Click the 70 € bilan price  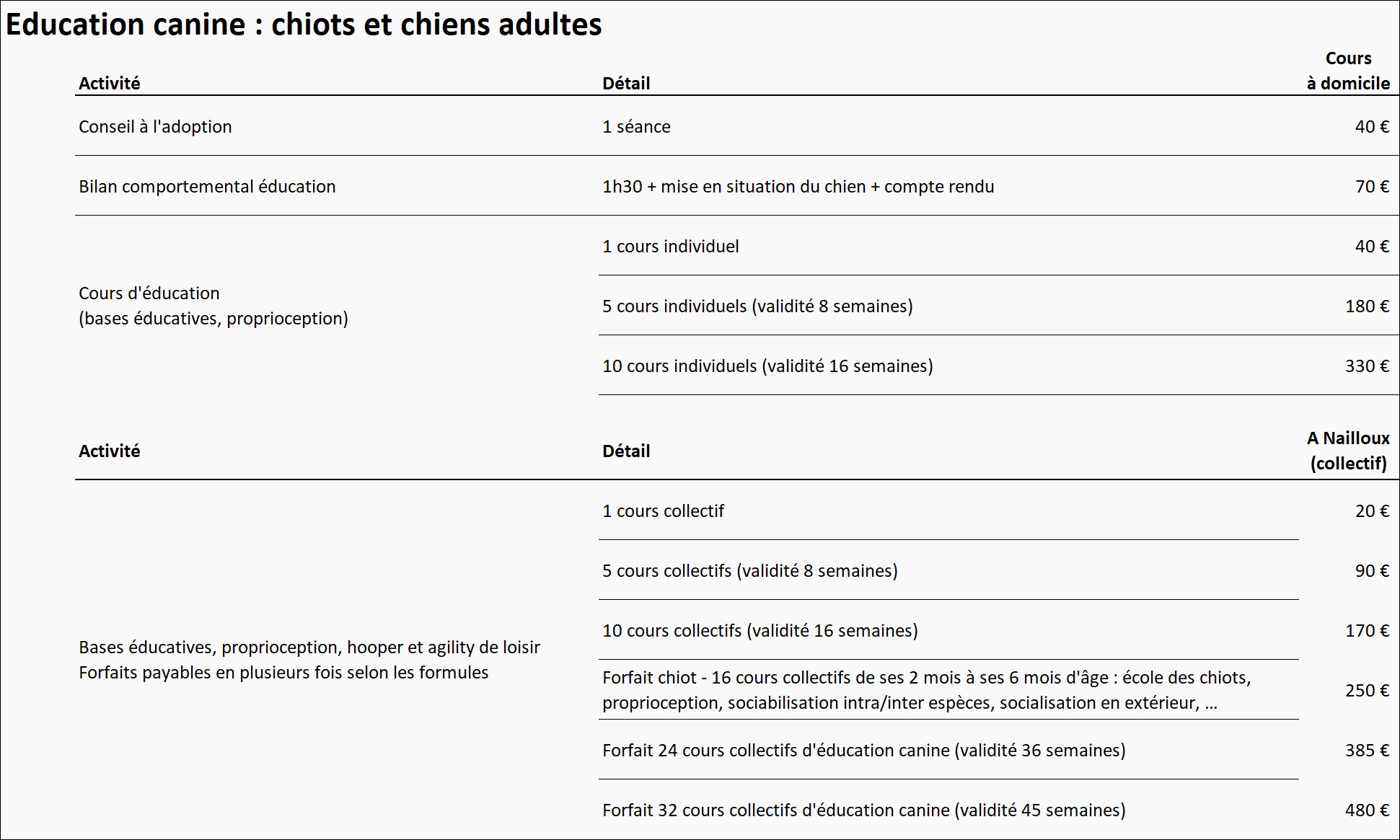pos(1371,187)
